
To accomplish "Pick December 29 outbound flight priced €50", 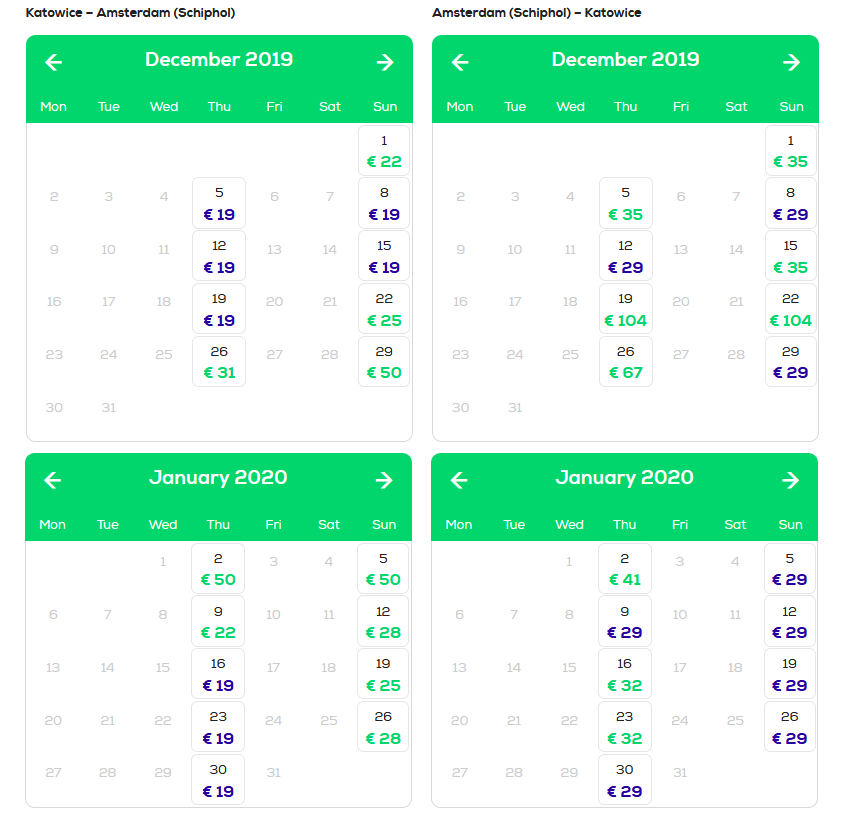I will (384, 362).
